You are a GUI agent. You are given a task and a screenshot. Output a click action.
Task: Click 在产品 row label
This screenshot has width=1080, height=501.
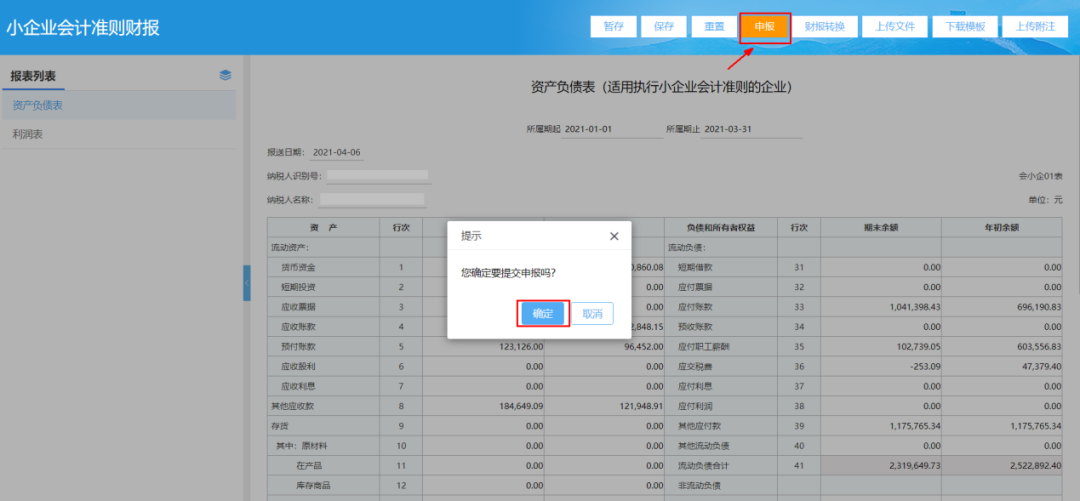pos(309,466)
